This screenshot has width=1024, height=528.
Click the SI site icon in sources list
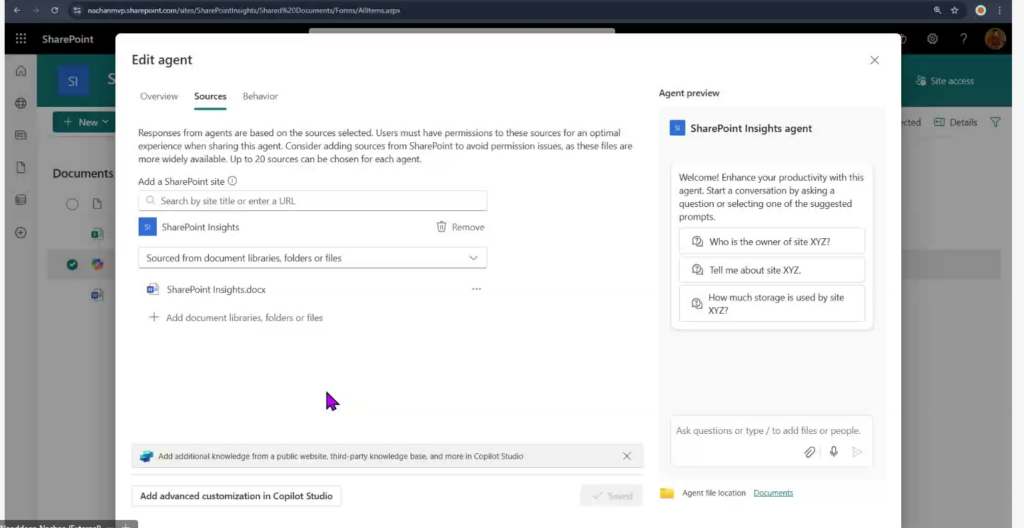point(148,227)
